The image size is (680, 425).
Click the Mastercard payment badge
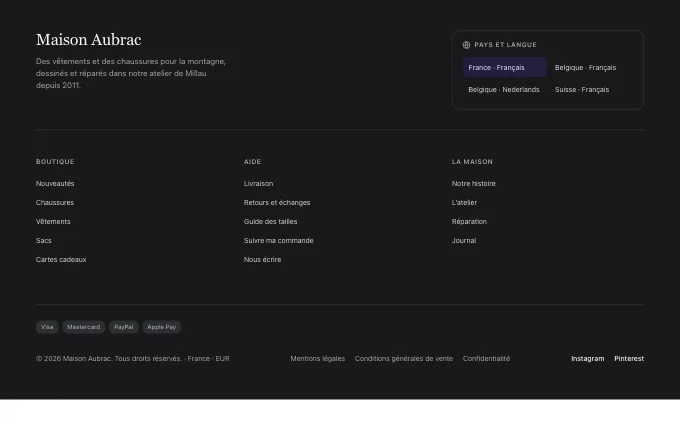coord(84,327)
